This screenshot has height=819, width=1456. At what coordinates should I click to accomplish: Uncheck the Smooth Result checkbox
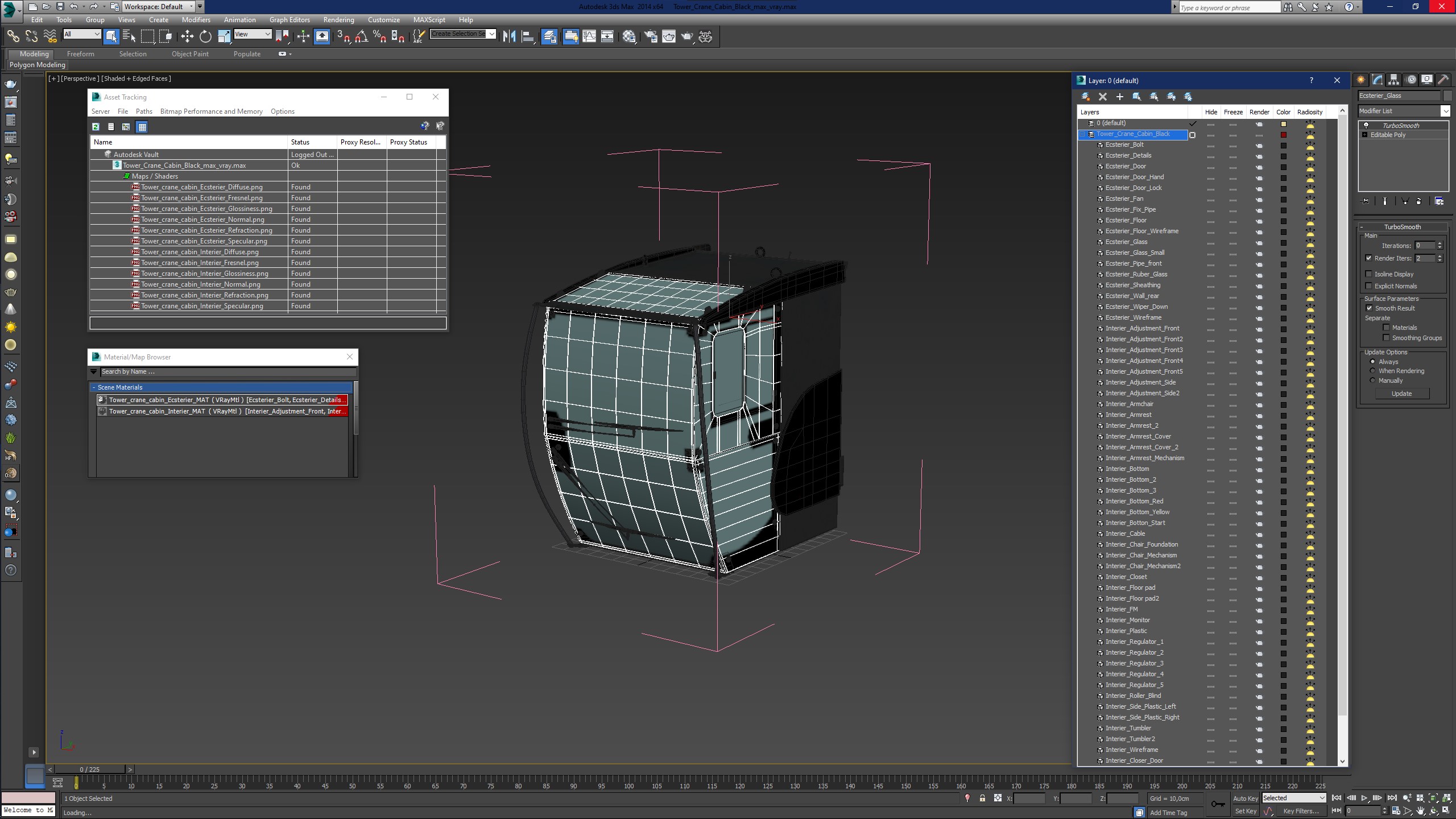coord(1369,308)
